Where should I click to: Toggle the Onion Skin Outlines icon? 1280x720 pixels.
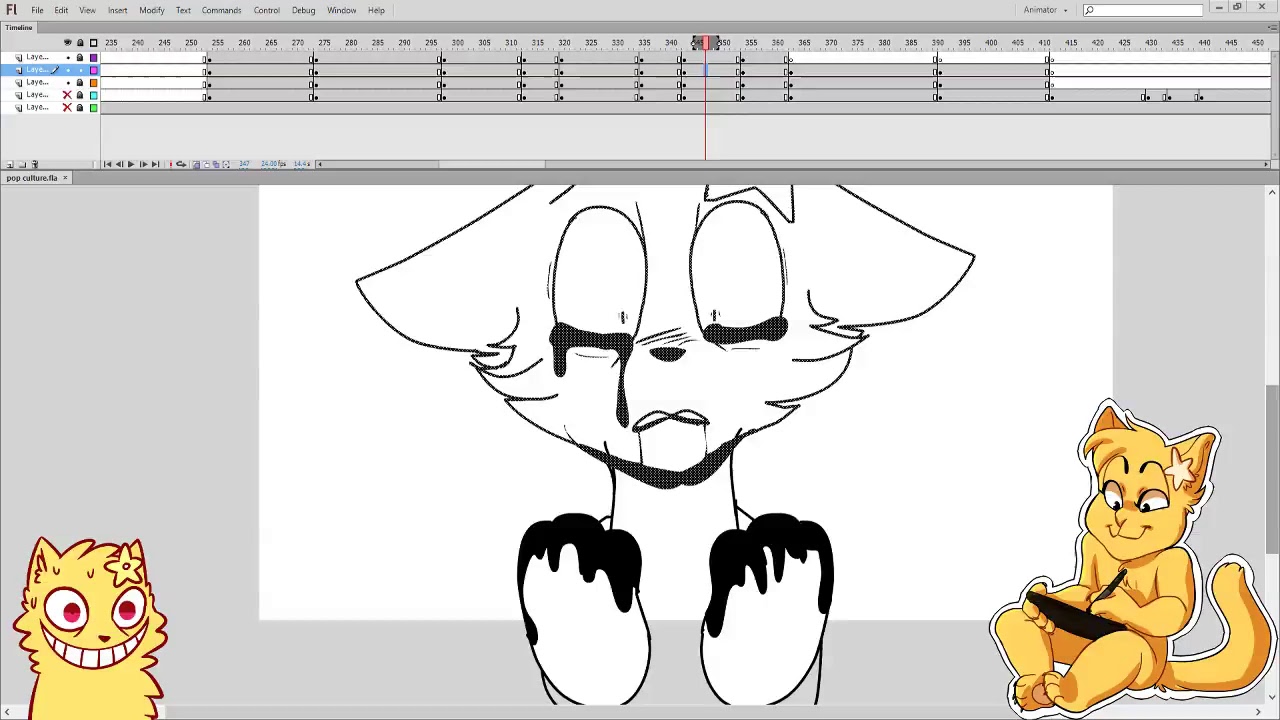coord(205,164)
